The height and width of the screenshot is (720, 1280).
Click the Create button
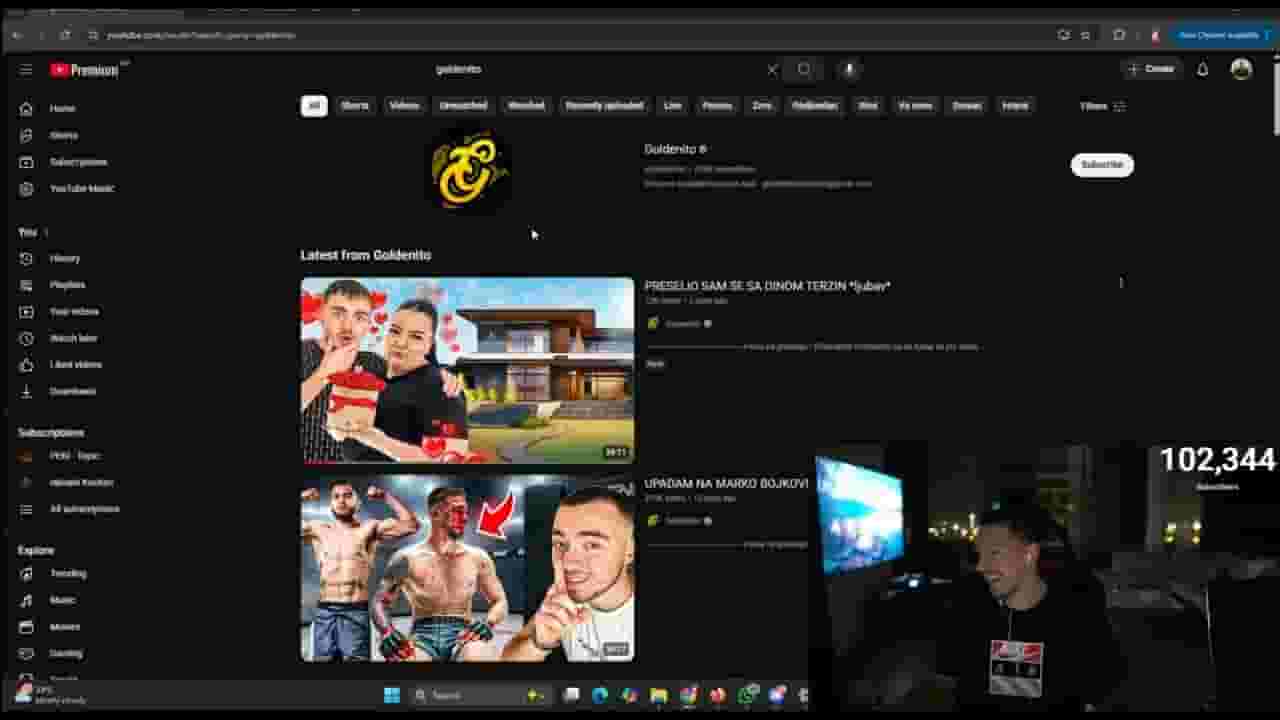(x=1150, y=69)
